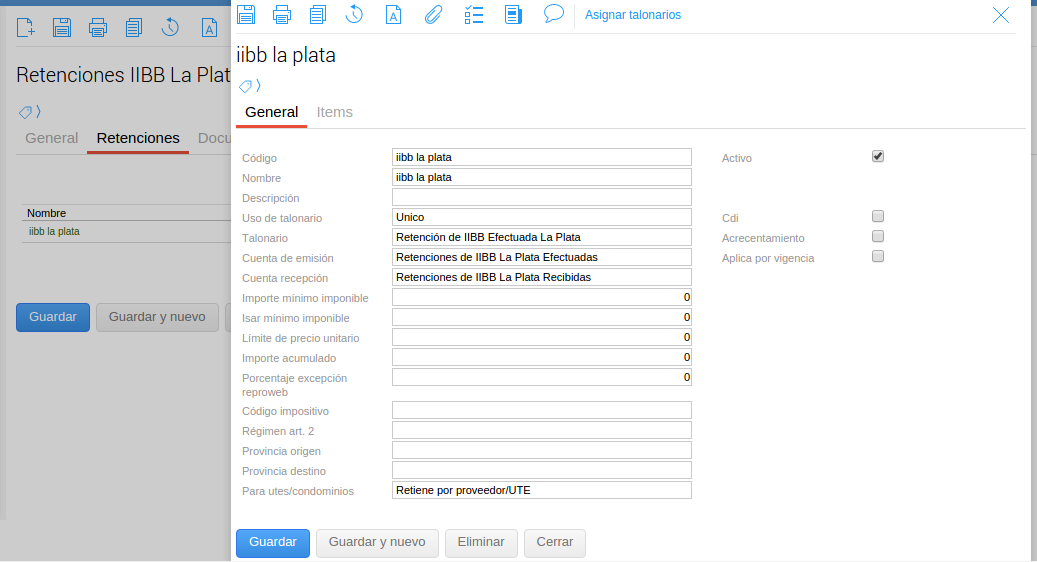Click Asignar talonarios link
The width and height of the screenshot is (1037, 562).
tap(633, 15)
